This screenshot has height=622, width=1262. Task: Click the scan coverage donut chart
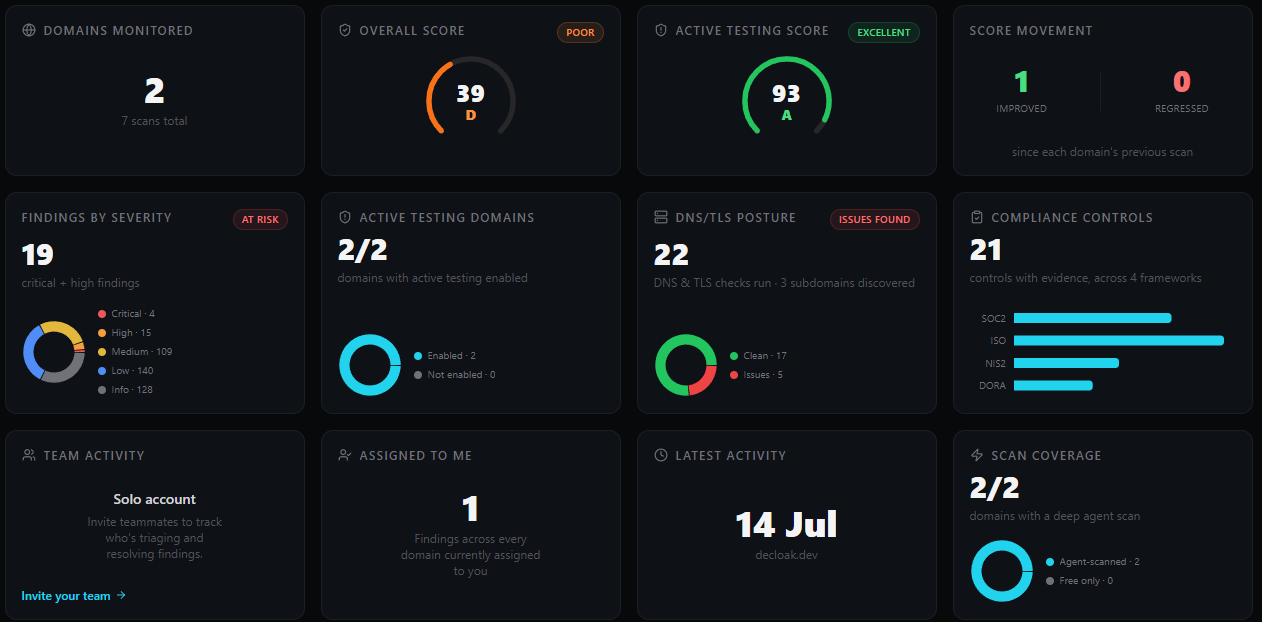click(1002, 571)
